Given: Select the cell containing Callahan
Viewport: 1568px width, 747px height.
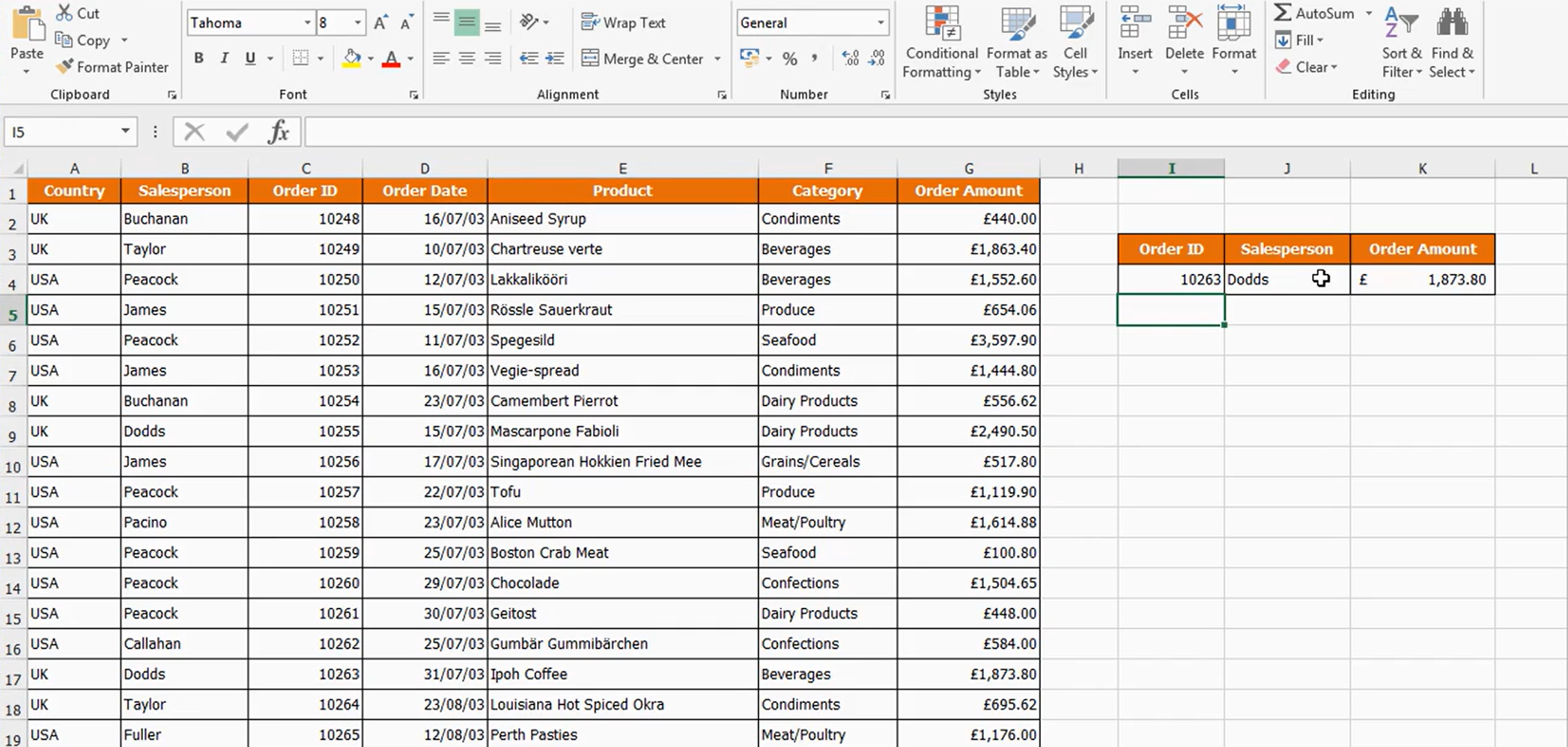Looking at the screenshot, I should [184, 644].
